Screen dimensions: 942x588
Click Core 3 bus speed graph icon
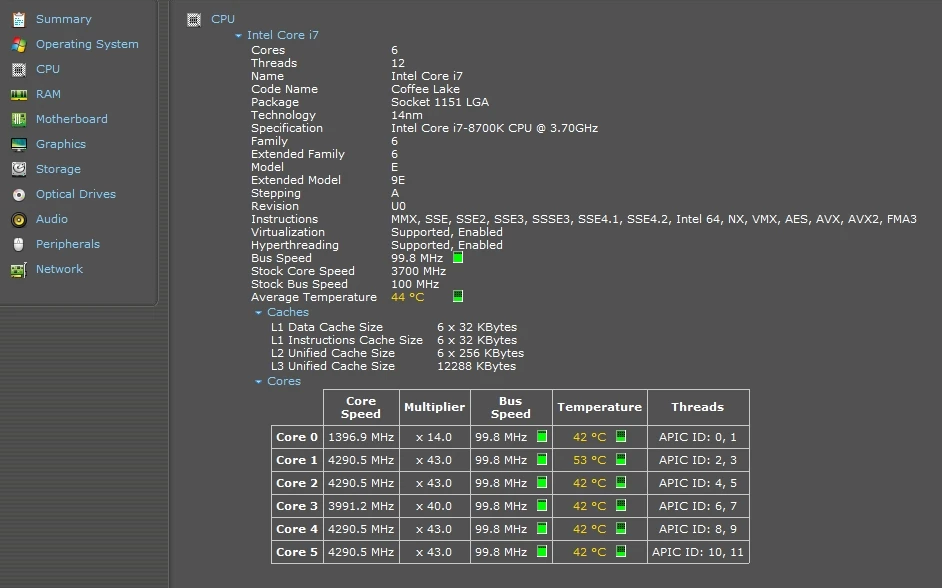pos(542,506)
